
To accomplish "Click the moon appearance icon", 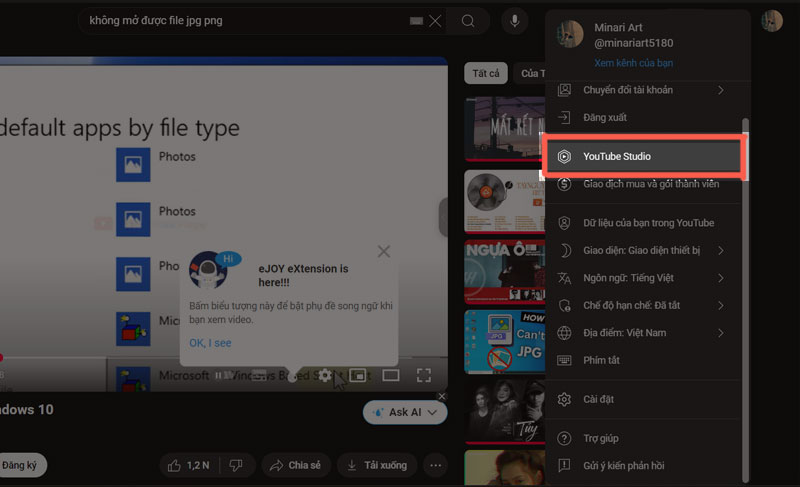I will (x=565, y=250).
